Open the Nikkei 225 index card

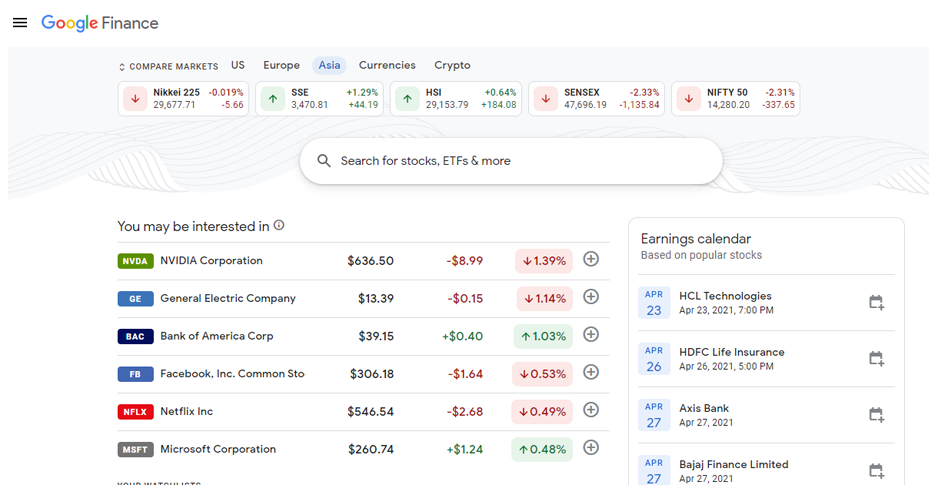point(183,99)
